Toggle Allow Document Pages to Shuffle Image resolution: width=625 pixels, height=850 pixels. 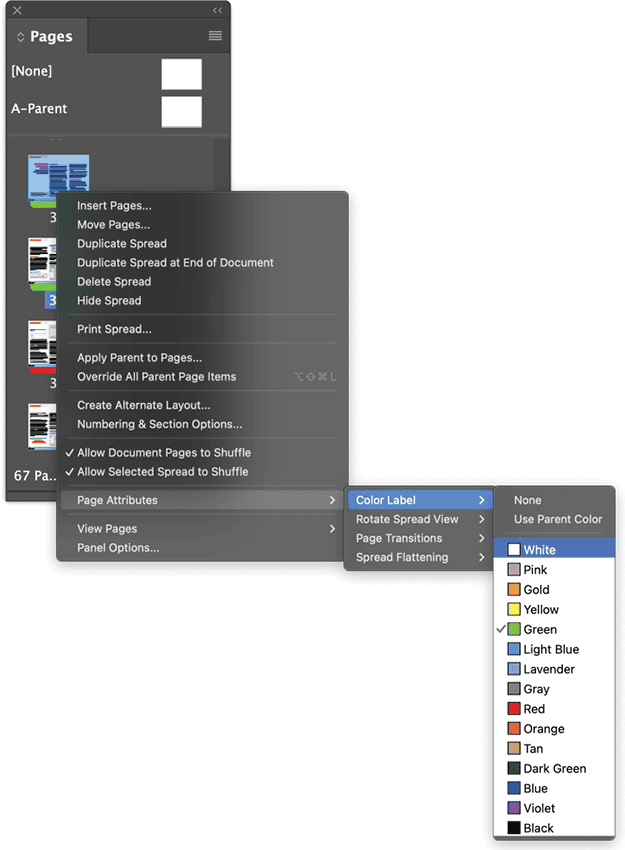(x=163, y=453)
